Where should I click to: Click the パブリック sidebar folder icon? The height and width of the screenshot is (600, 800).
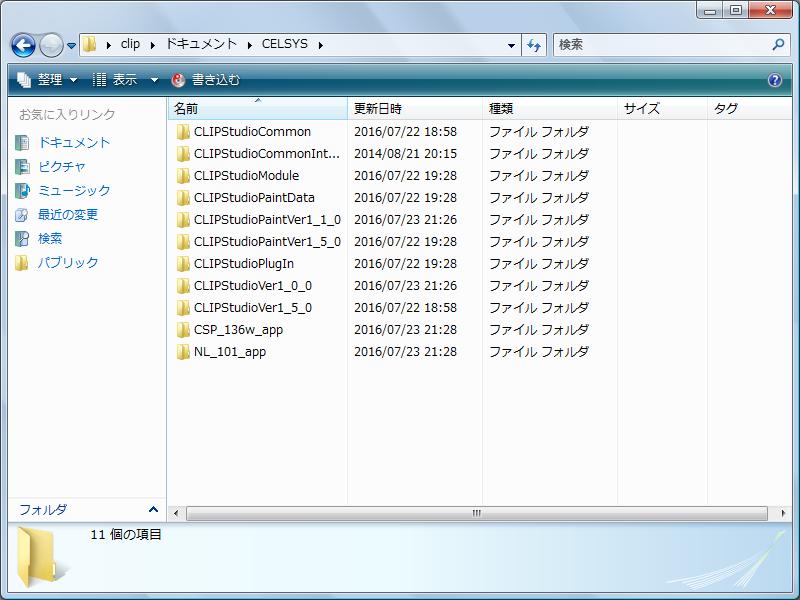pos(22,263)
